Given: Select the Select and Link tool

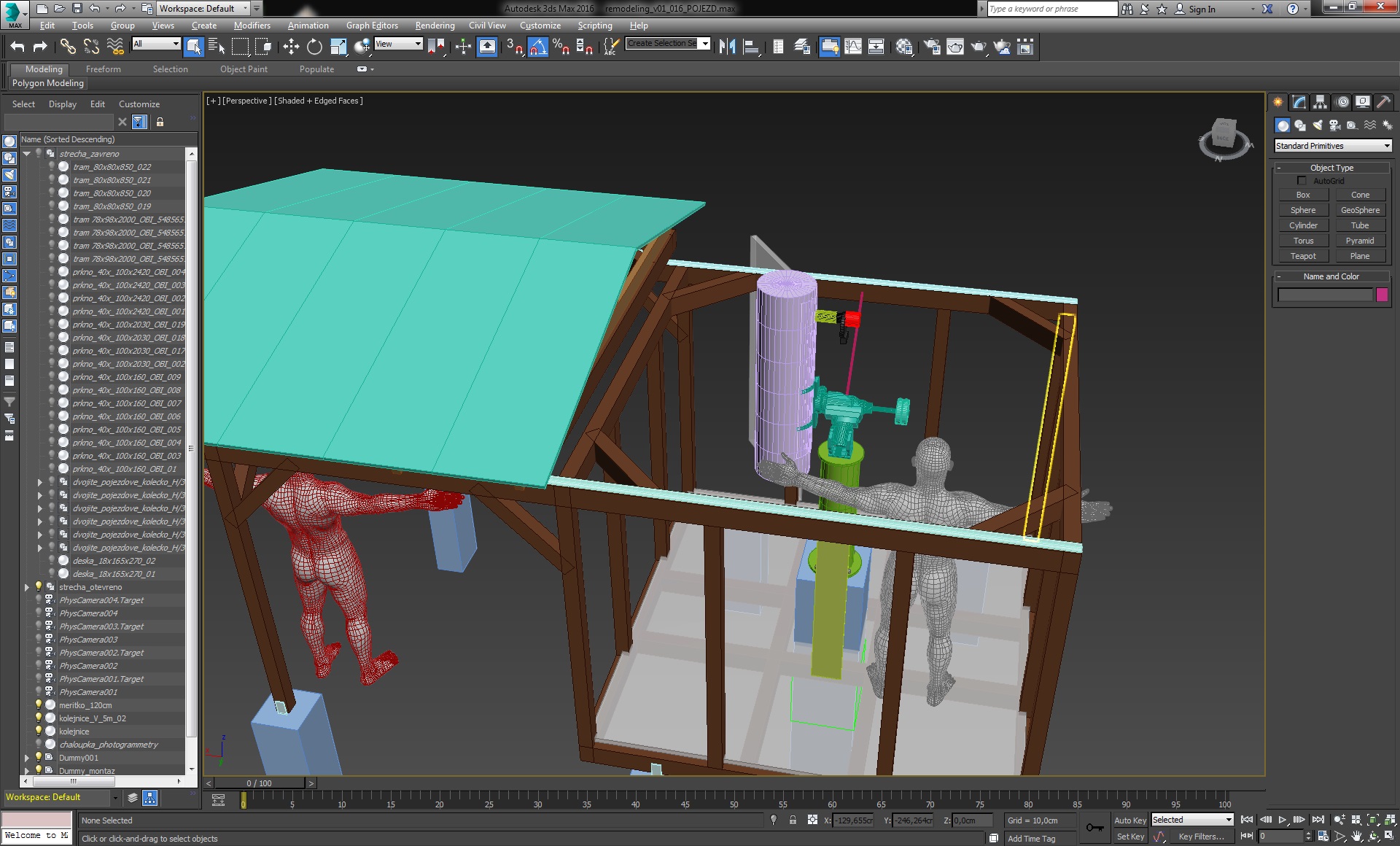Looking at the screenshot, I should (x=68, y=47).
